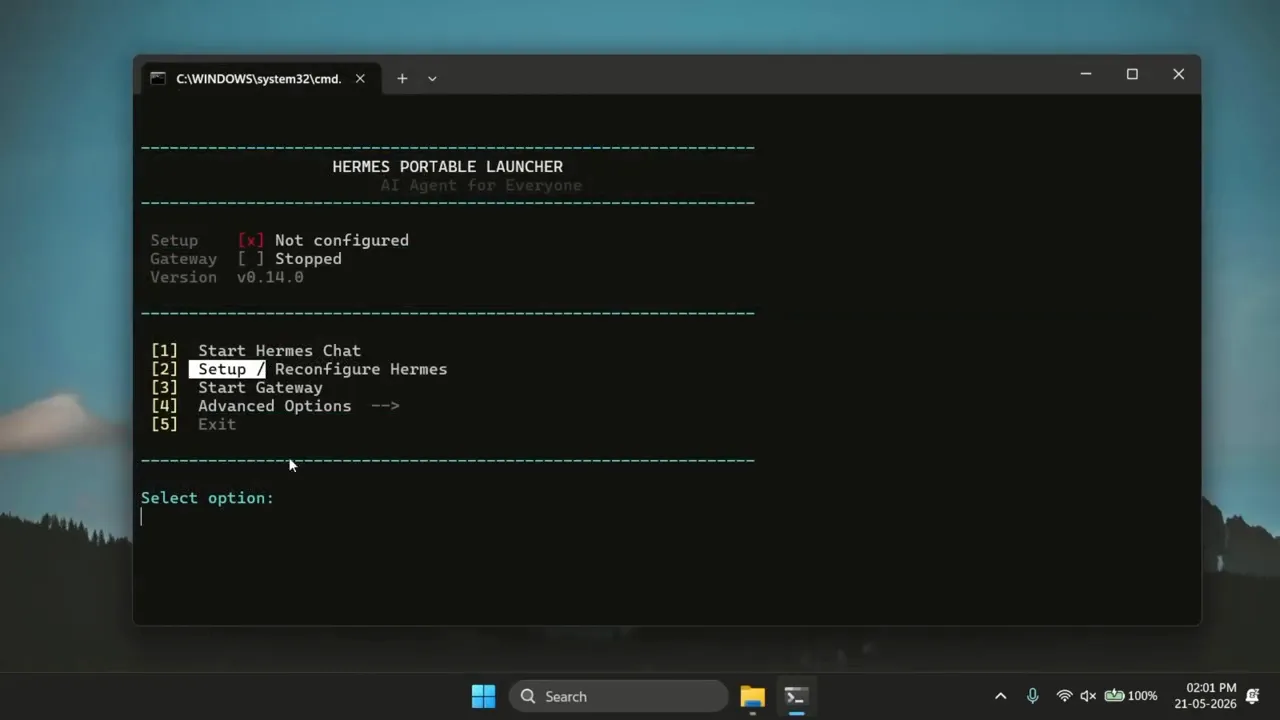The height and width of the screenshot is (720, 1280).
Task: Click the 'Stopped' gateway status
Action: point(308,259)
